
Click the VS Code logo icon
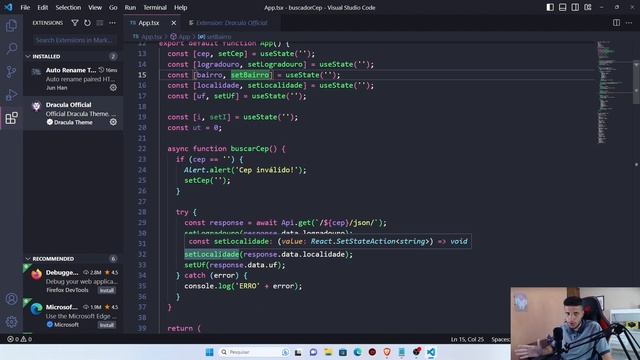(x=8, y=7)
